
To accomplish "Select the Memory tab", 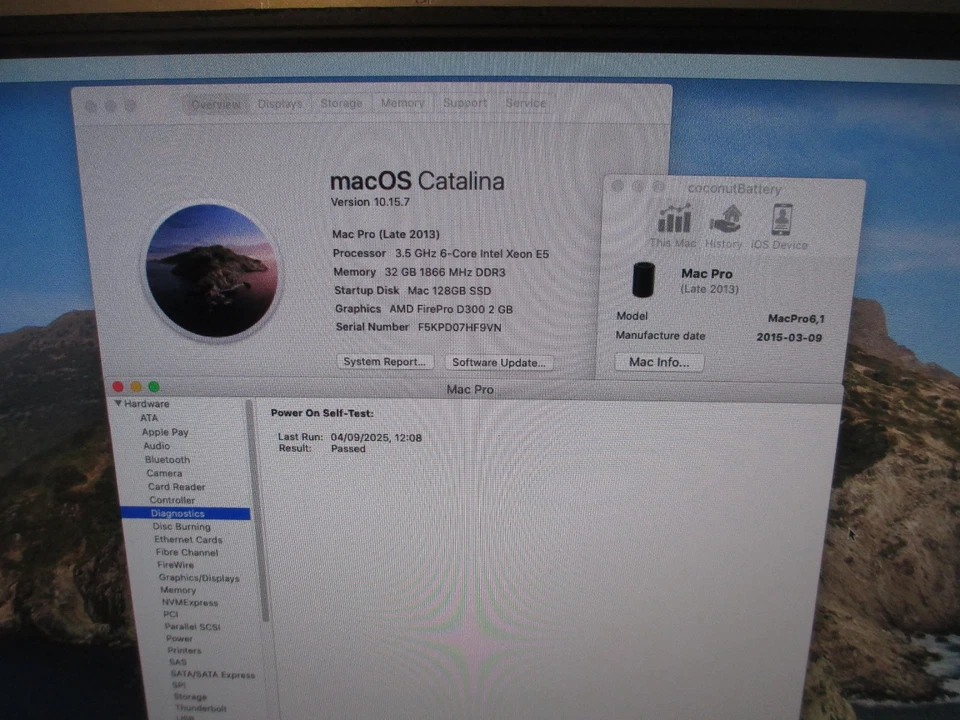I will coord(402,103).
